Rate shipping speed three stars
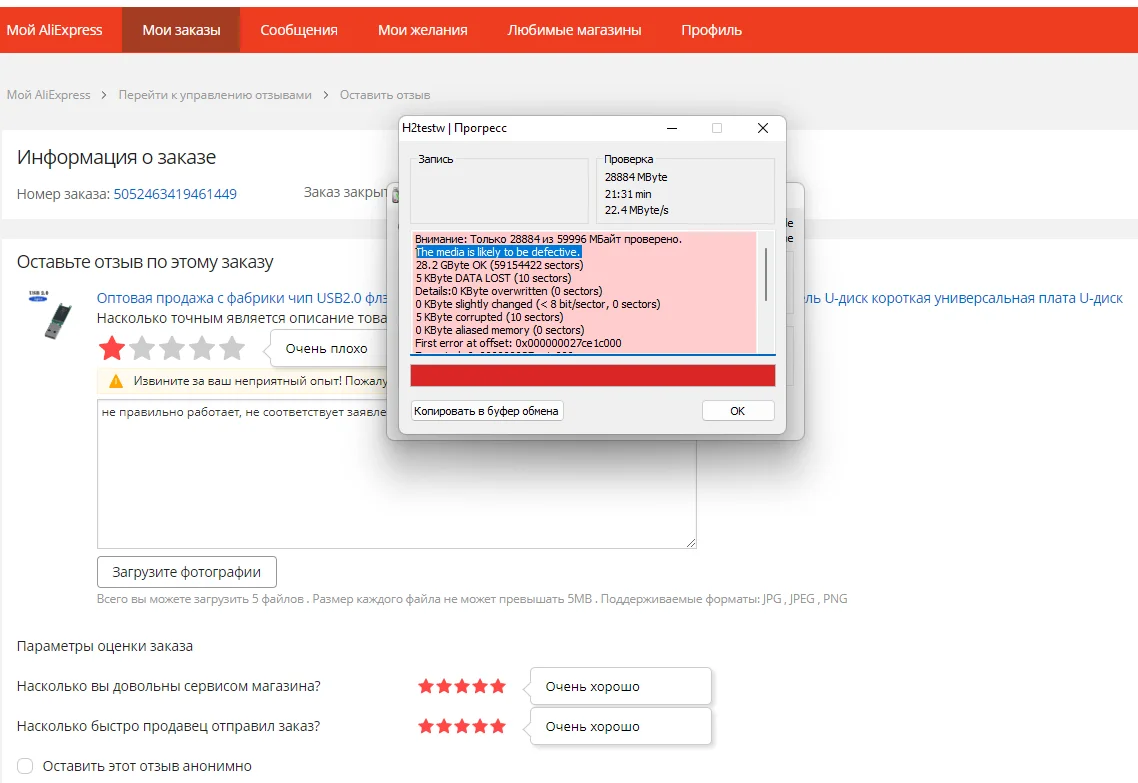 coord(462,726)
